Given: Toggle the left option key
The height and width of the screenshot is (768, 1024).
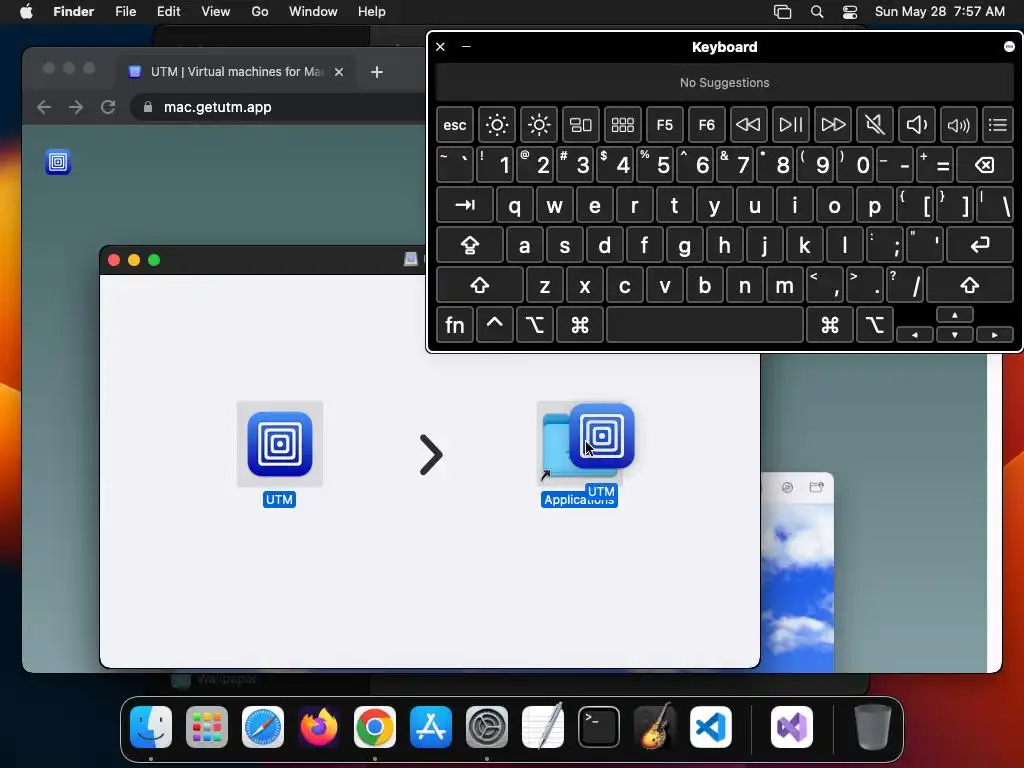Looking at the screenshot, I should (x=534, y=325).
